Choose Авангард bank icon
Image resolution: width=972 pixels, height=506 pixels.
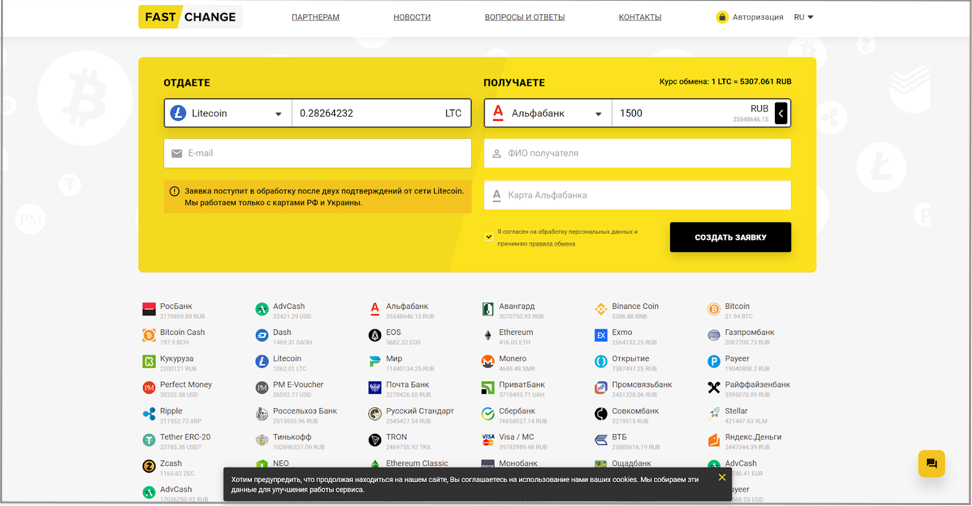coord(488,309)
